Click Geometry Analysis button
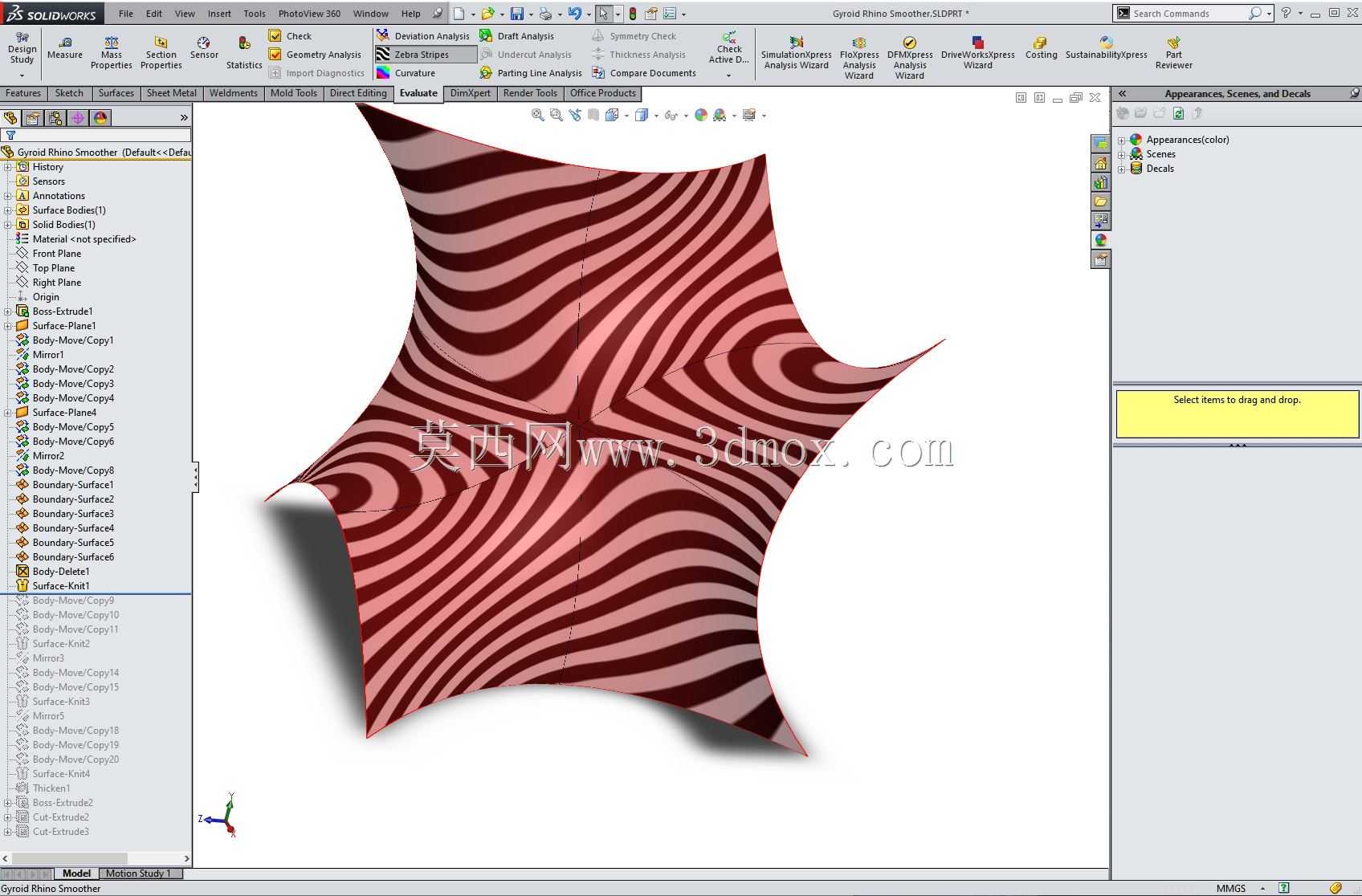The height and width of the screenshot is (896, 1362). pyautogui.click(x=315, y=55)
